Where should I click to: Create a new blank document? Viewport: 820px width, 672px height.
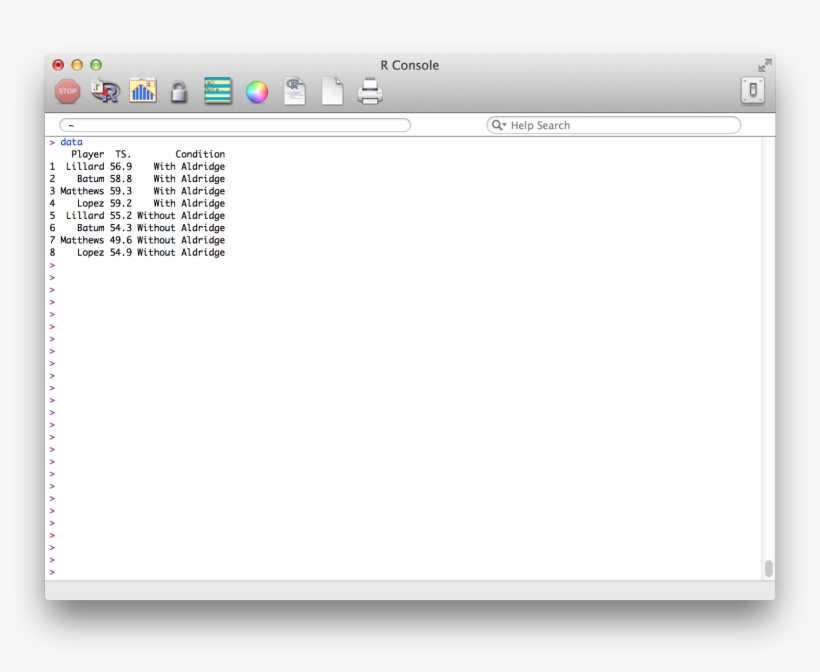(x=332, y=92)
